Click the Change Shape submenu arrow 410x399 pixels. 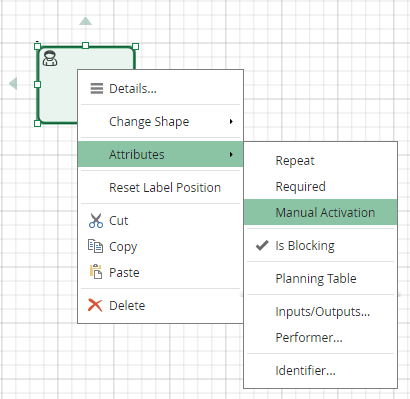pyautogui.click(x=231, y=122)
